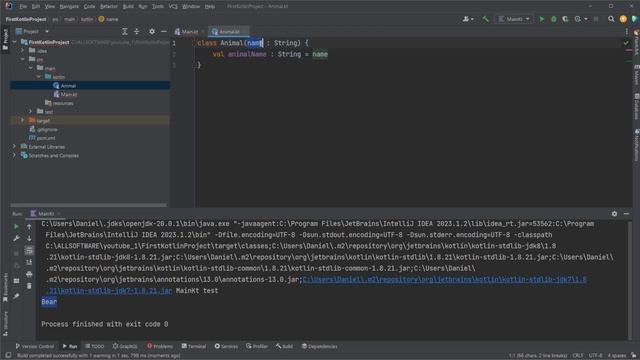Select the Animal.kt editor tab
The height and width of the screenshot is (360, 640).
point(229,31)
